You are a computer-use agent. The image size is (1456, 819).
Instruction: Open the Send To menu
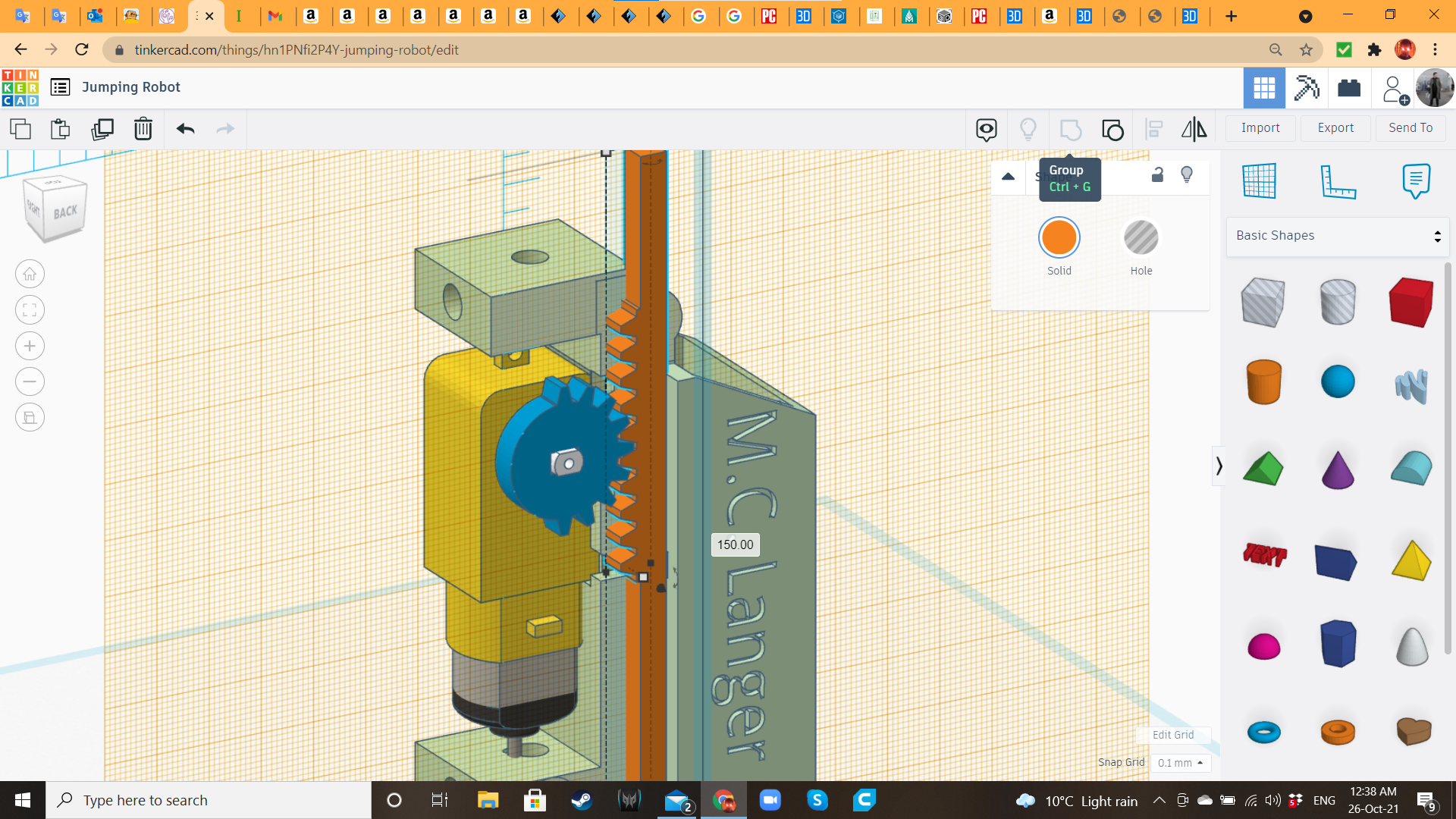1410,128
